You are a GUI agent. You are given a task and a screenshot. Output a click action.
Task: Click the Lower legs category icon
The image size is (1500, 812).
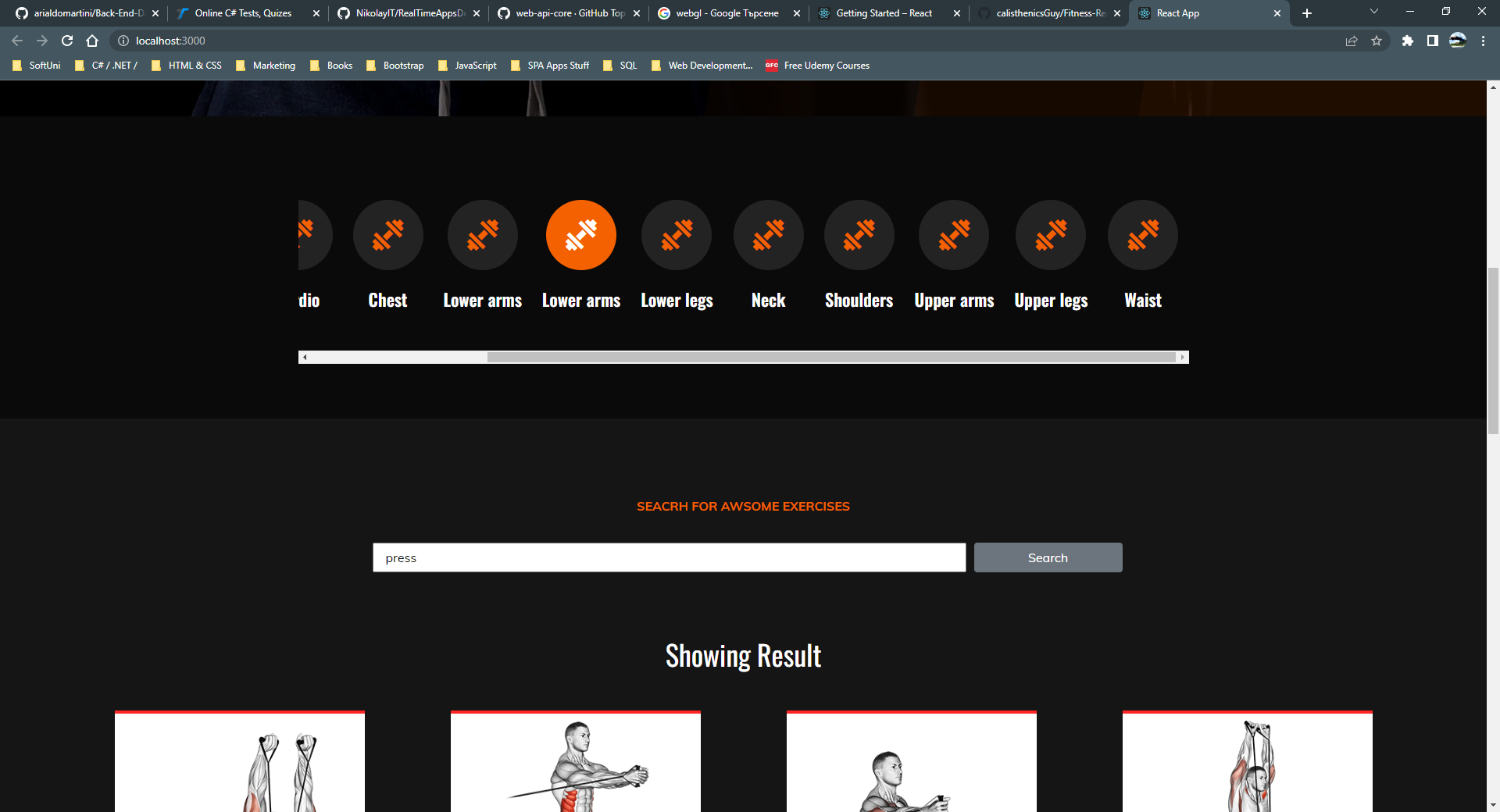pyautogui.click(x=677, y=235)
